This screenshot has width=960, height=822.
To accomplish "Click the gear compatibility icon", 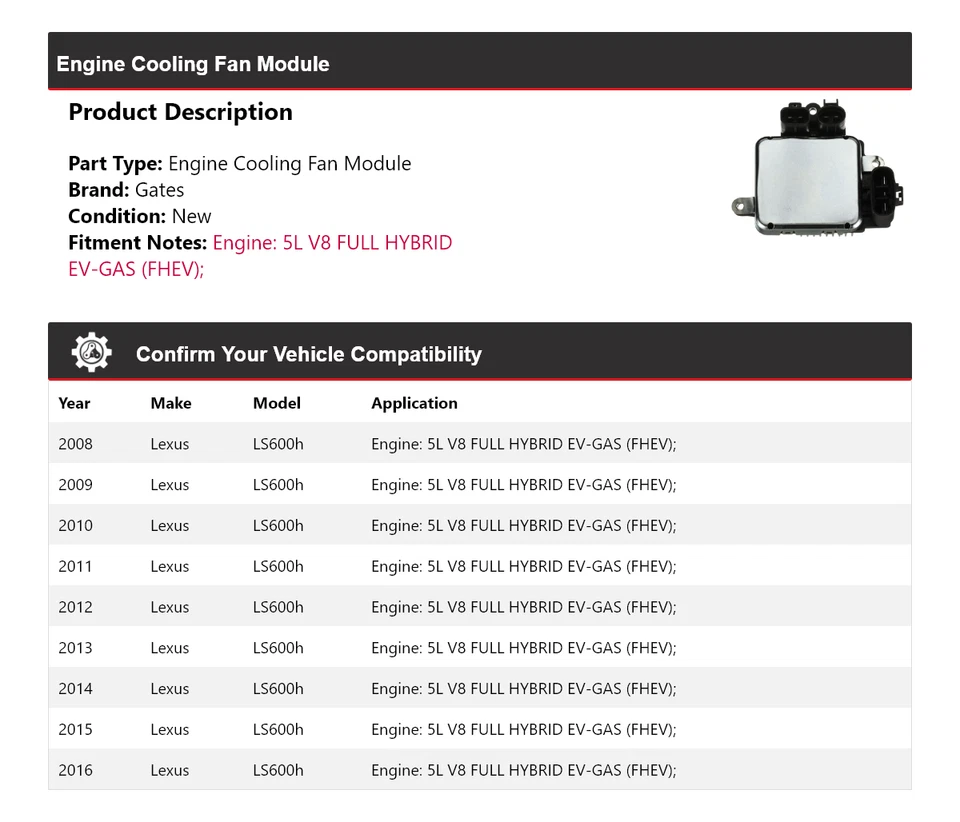I will coord(91,353).
